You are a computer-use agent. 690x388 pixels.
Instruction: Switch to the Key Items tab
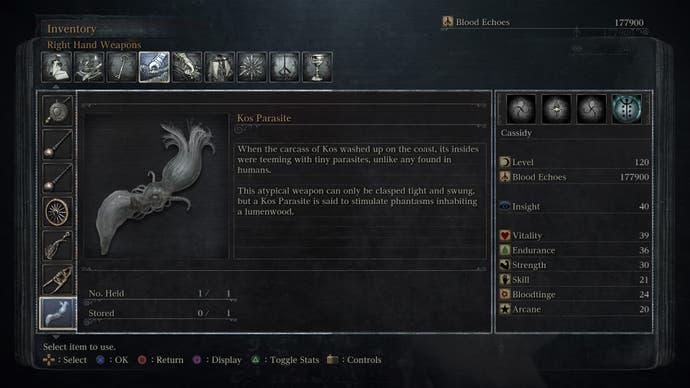pos(121,67)
